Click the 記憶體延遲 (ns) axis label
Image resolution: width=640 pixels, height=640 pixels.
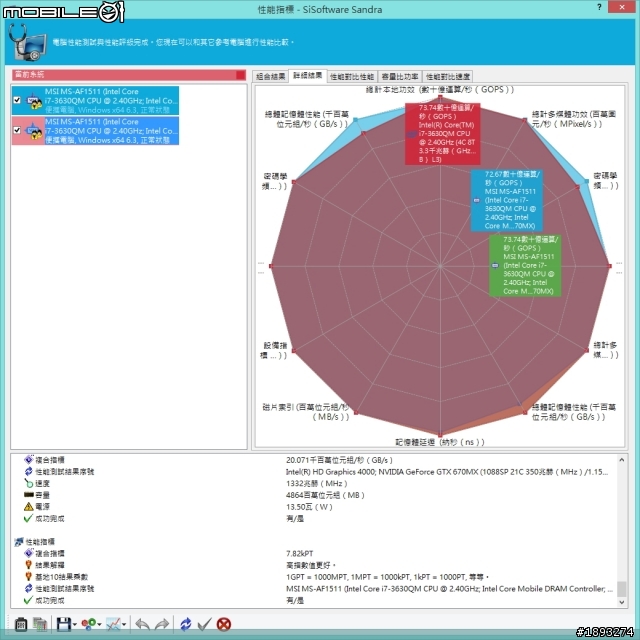pyautogui.click(x=440, y=442)
